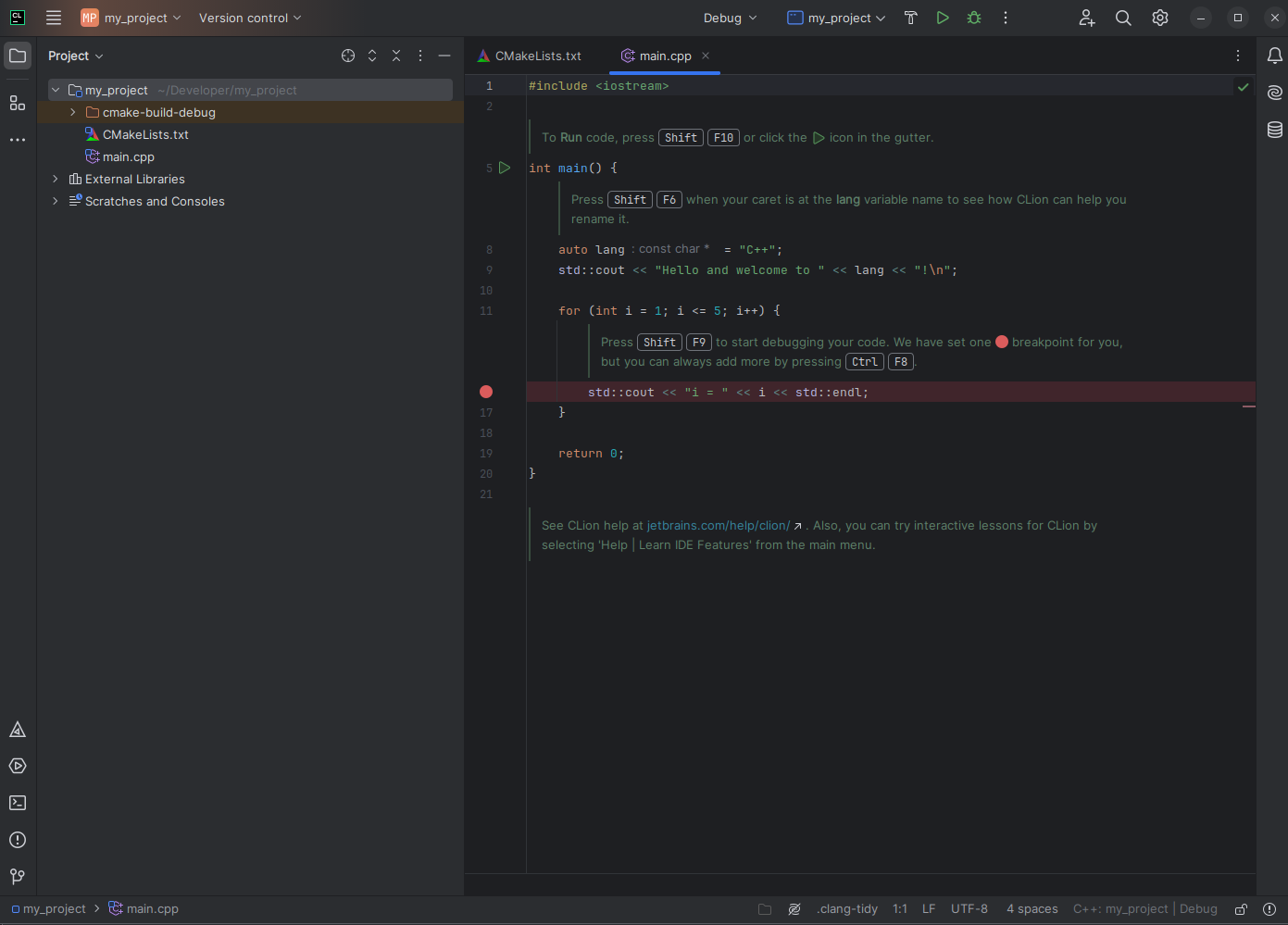Open the CMake tool window

coord(18,730)
